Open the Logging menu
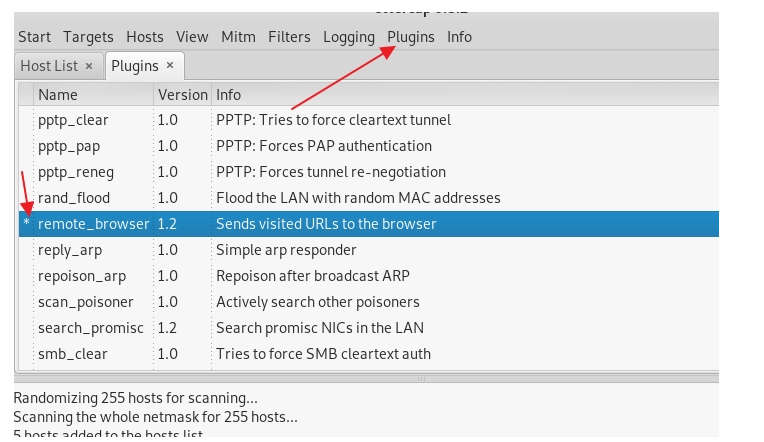 349,37
